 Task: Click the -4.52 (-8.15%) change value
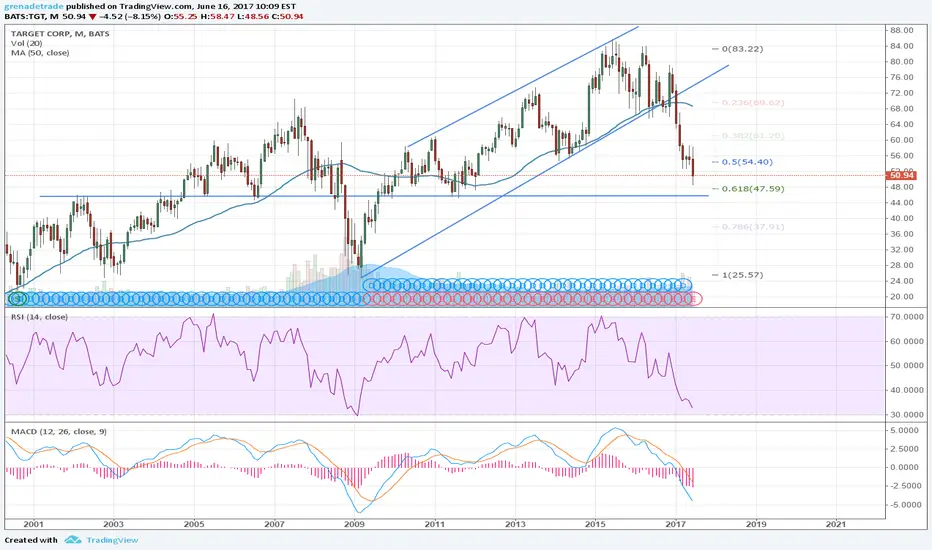pos(130,16)
